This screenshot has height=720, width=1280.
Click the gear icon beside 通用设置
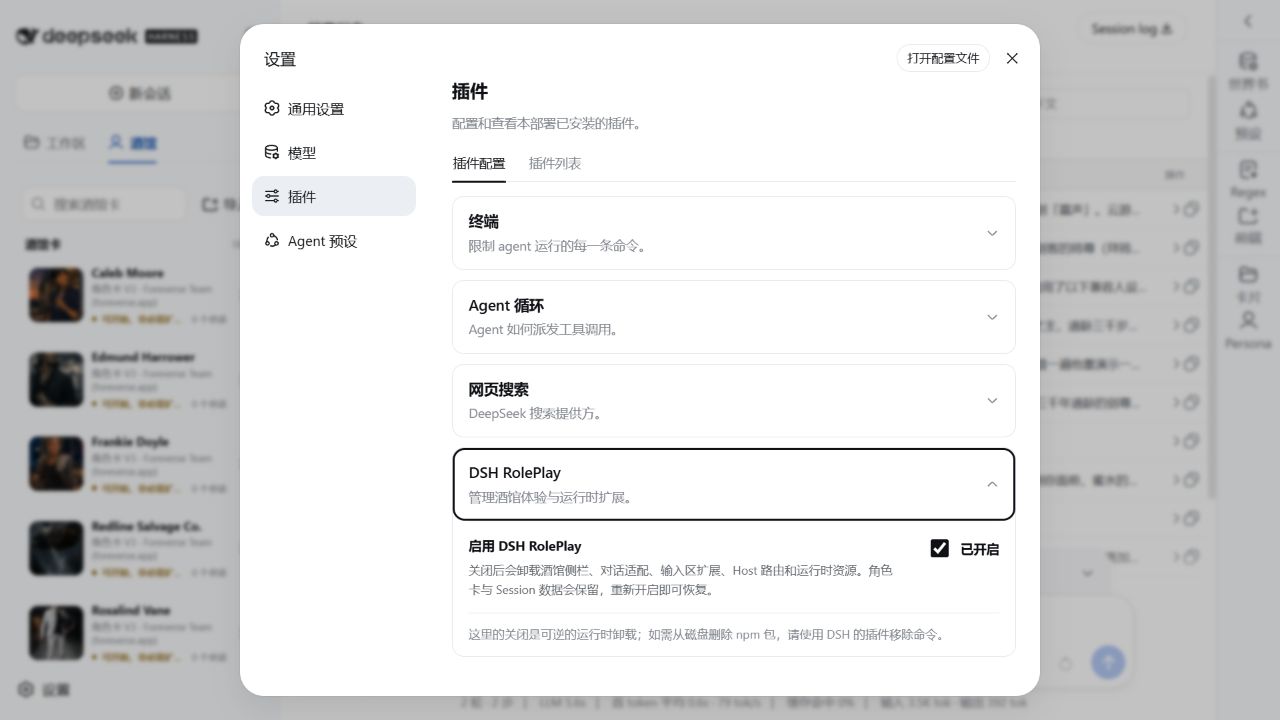pyautogui.click(x=272, y=108)
